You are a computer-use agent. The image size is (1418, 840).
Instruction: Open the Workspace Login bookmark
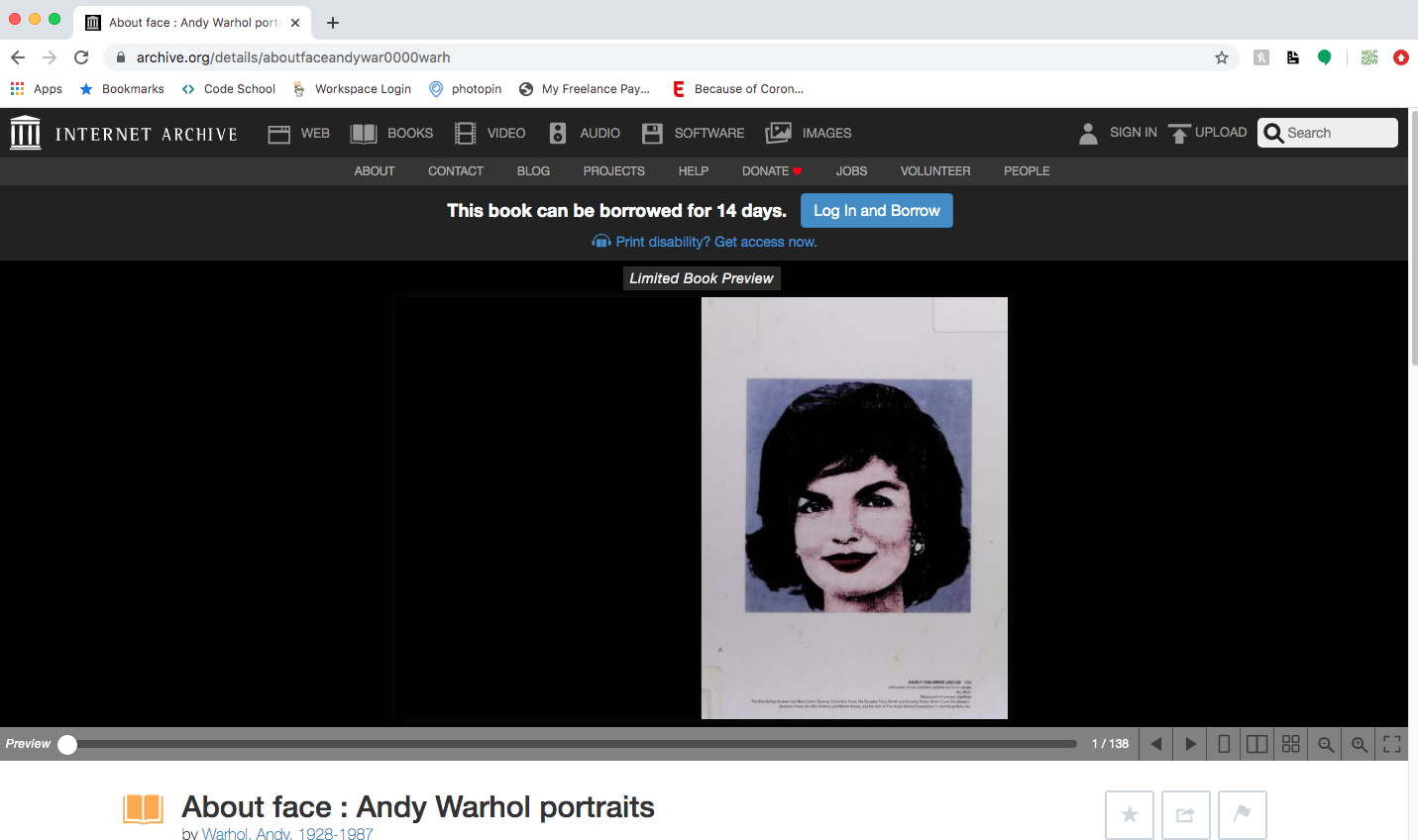(x=352, y=89)
